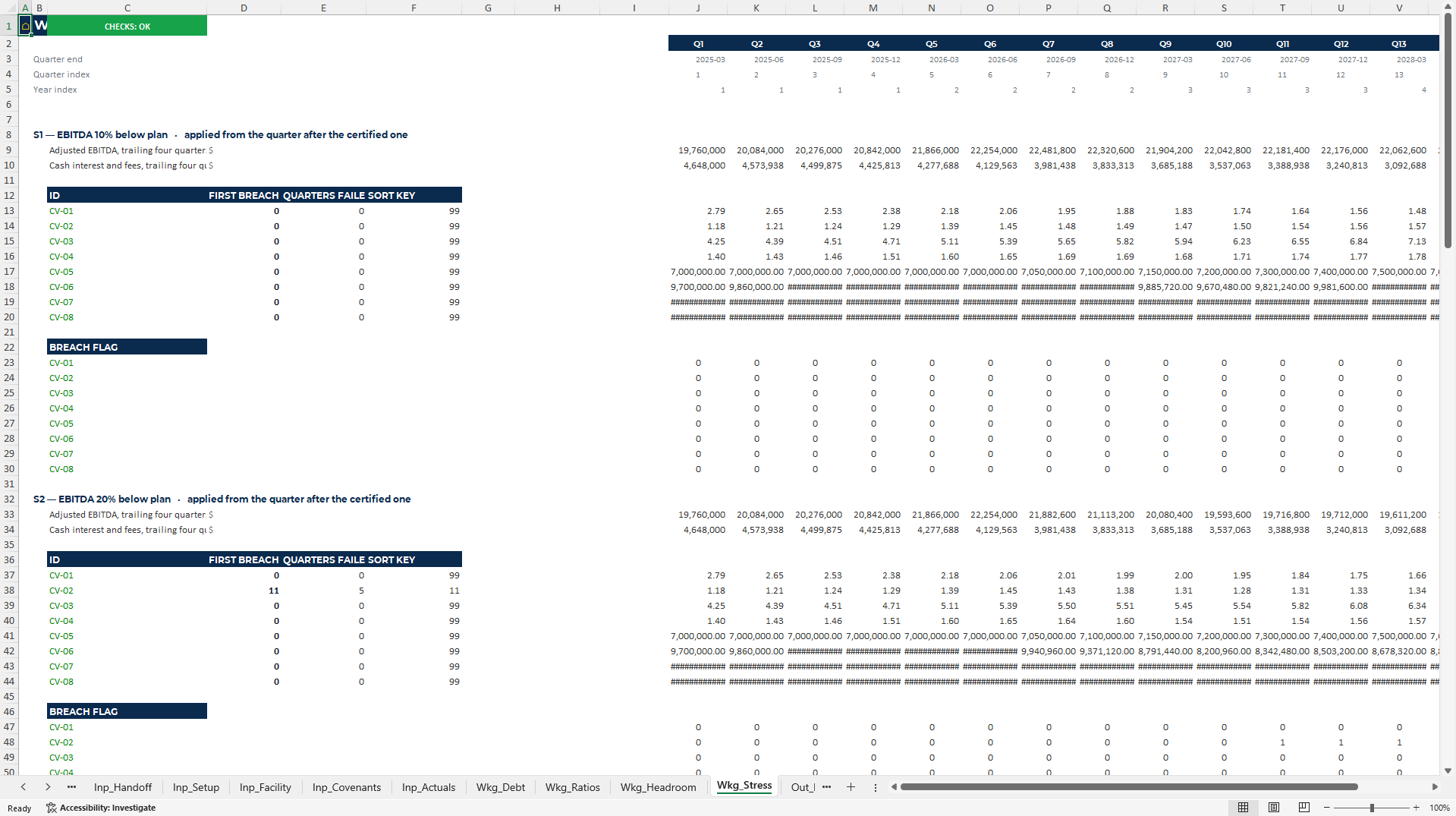Image resolution: width=1456 pixels, height=816 pixels.
Task: Select the active Wkg_Stress sheet tab
Action: point(744,786)
